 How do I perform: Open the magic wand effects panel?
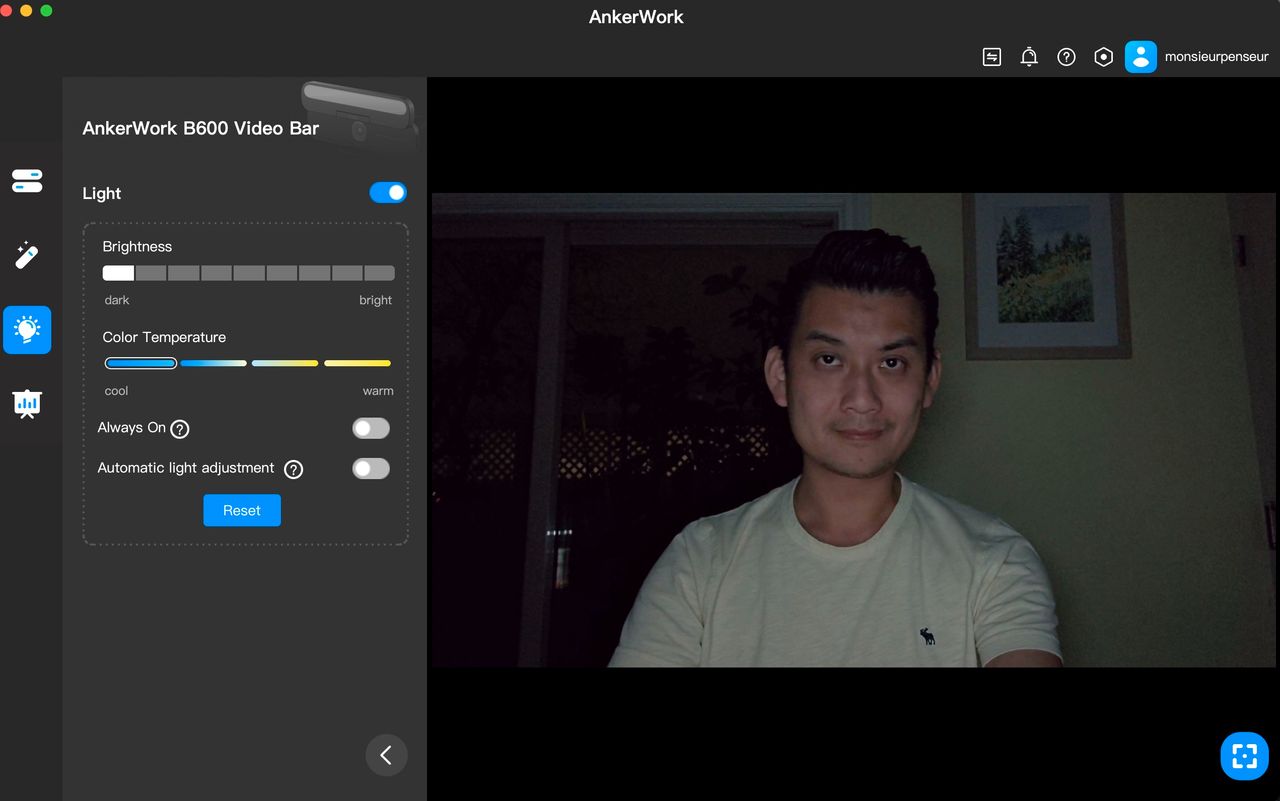[27, 255]
